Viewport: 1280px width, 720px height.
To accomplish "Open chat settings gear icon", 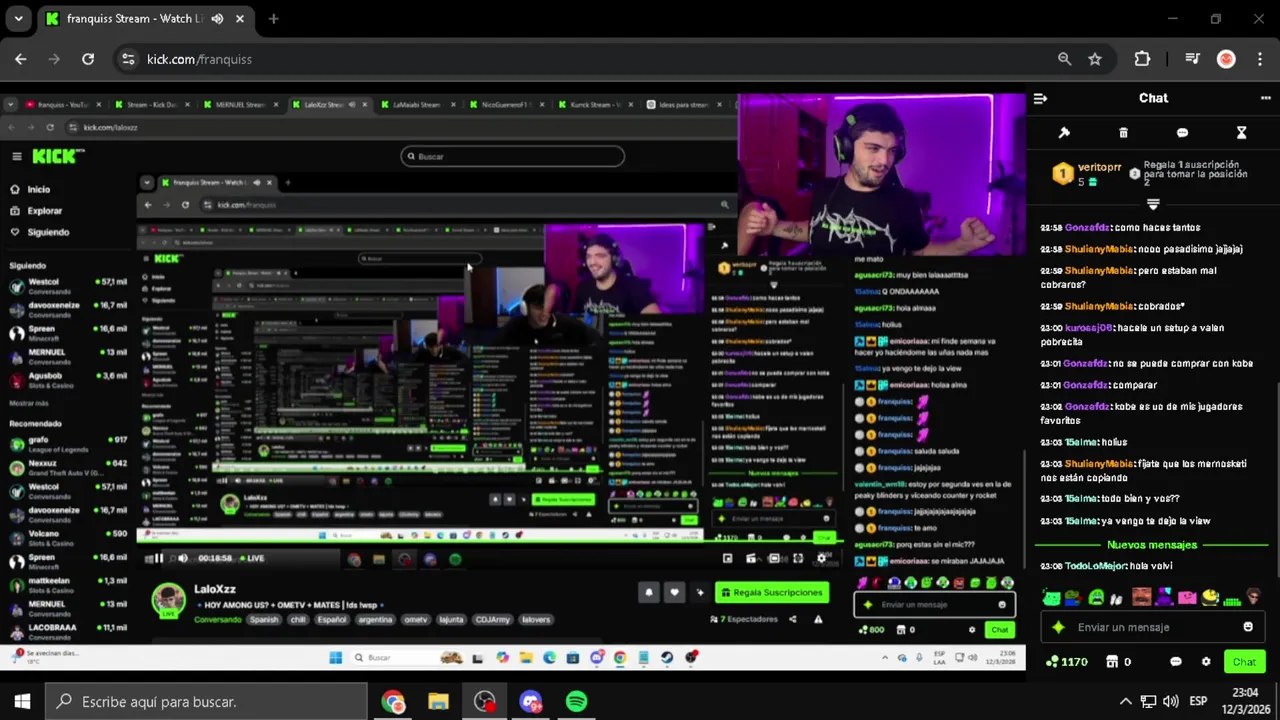I will pyautogui.click(x=1206, y=662).
